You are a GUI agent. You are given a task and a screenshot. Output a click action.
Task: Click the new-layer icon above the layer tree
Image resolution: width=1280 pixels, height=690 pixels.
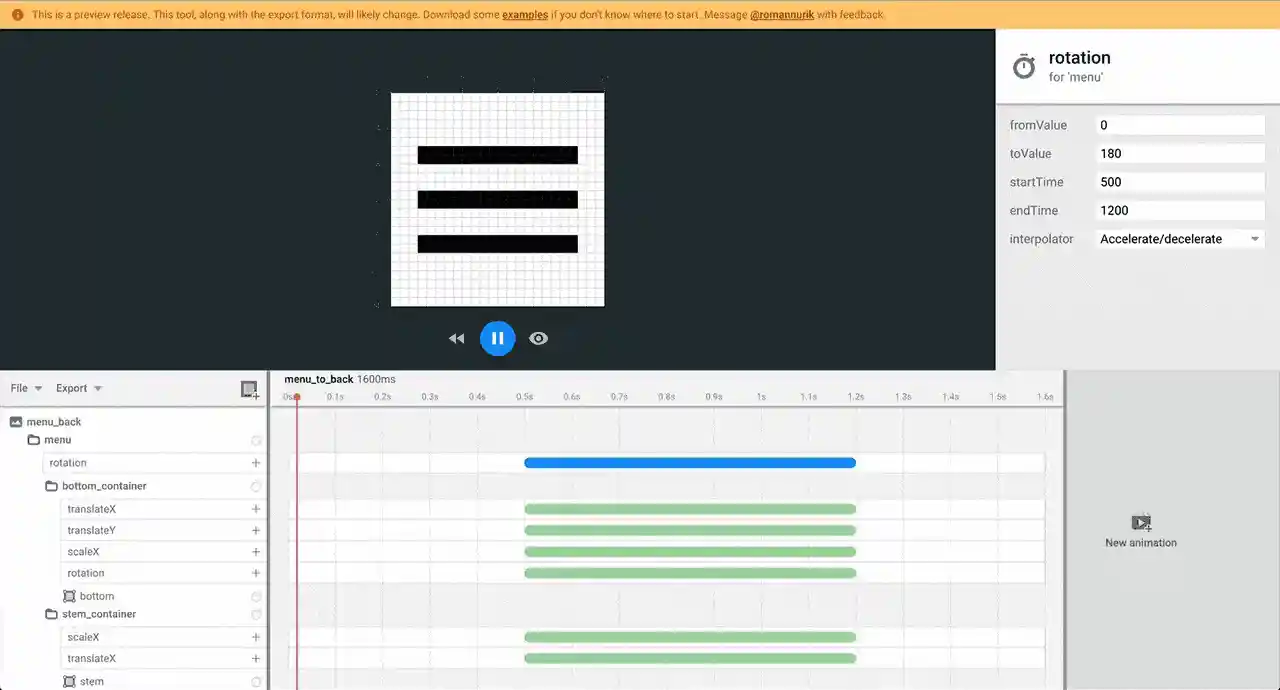click(249, 390)
